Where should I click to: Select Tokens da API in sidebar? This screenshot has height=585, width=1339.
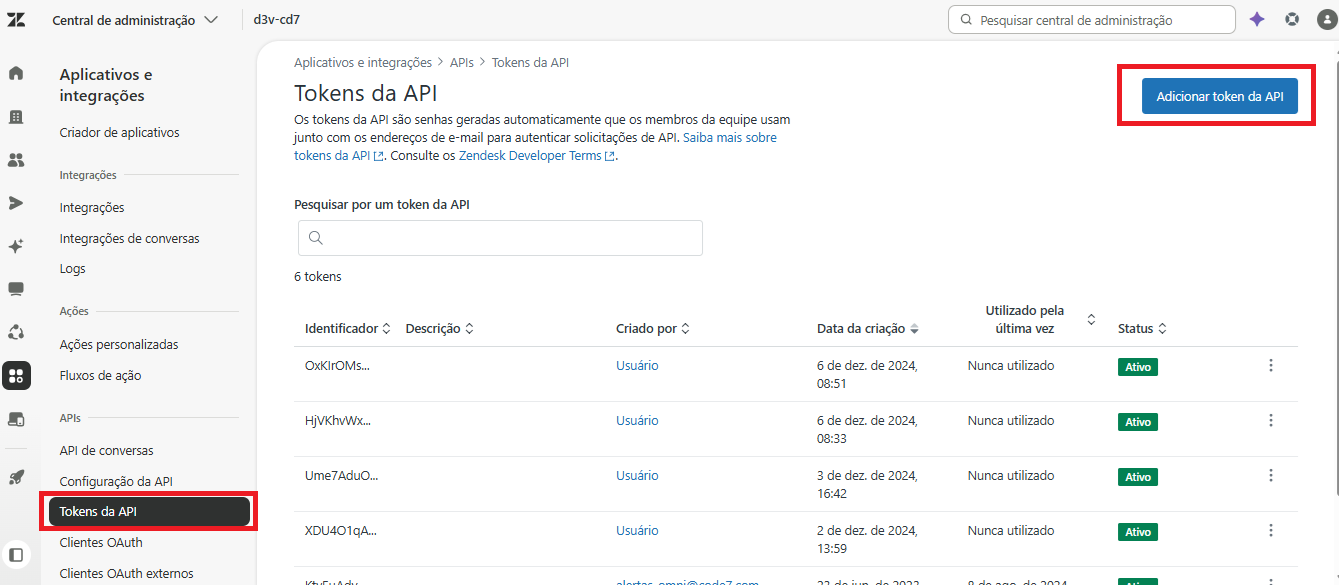click(x=149, y=511)
